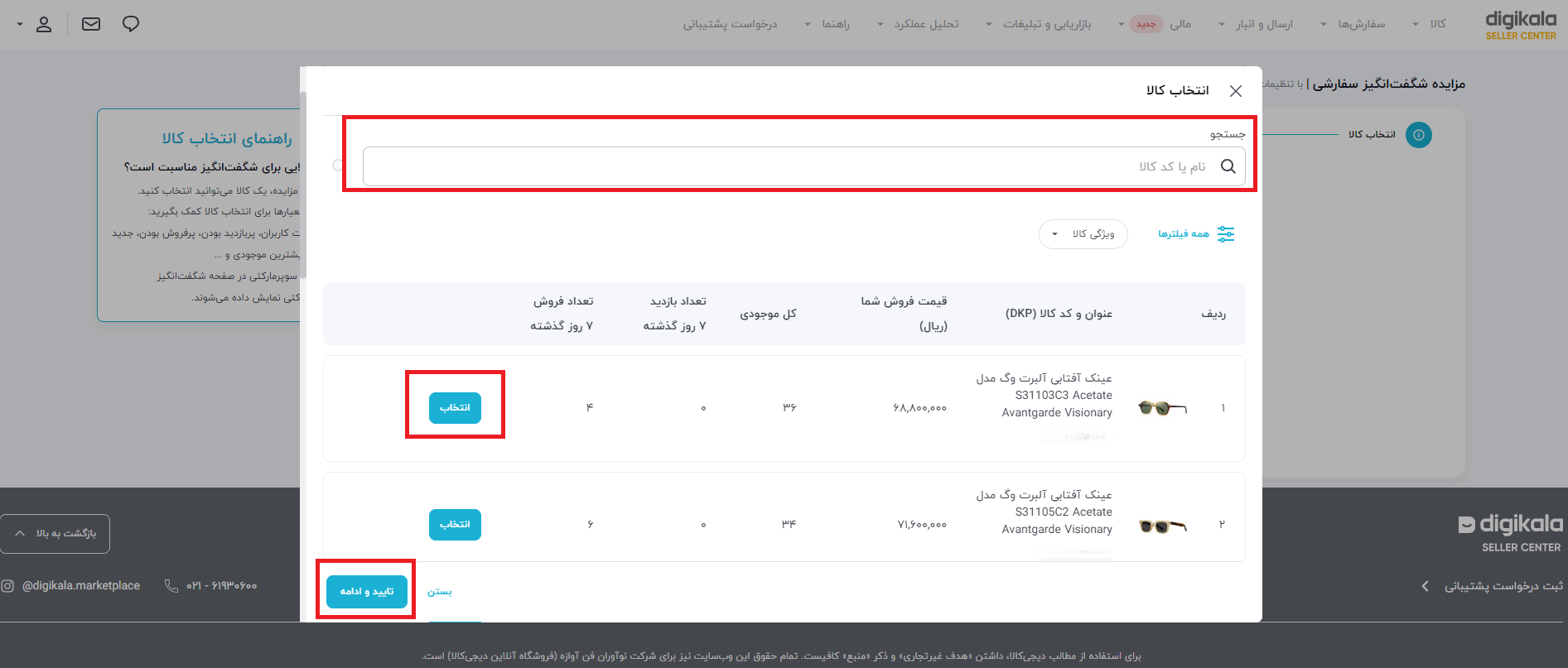This screenshot has width=1568, height=668.
Task: Click the تعداد بازدید column header
Action: click(675, 313)
